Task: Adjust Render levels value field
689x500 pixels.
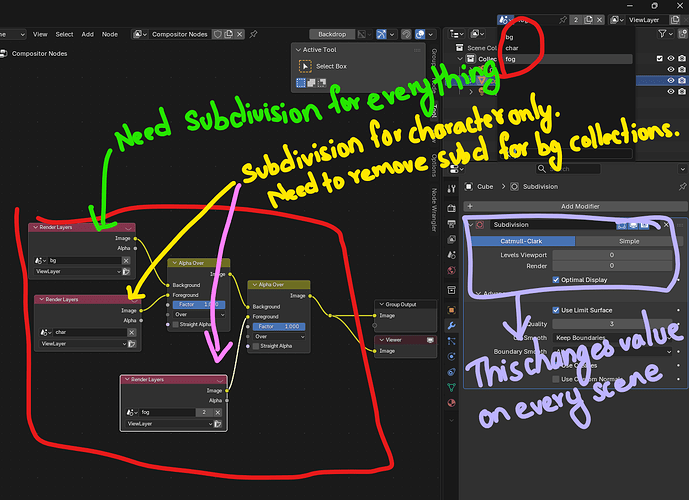Action: pos(612,266)
